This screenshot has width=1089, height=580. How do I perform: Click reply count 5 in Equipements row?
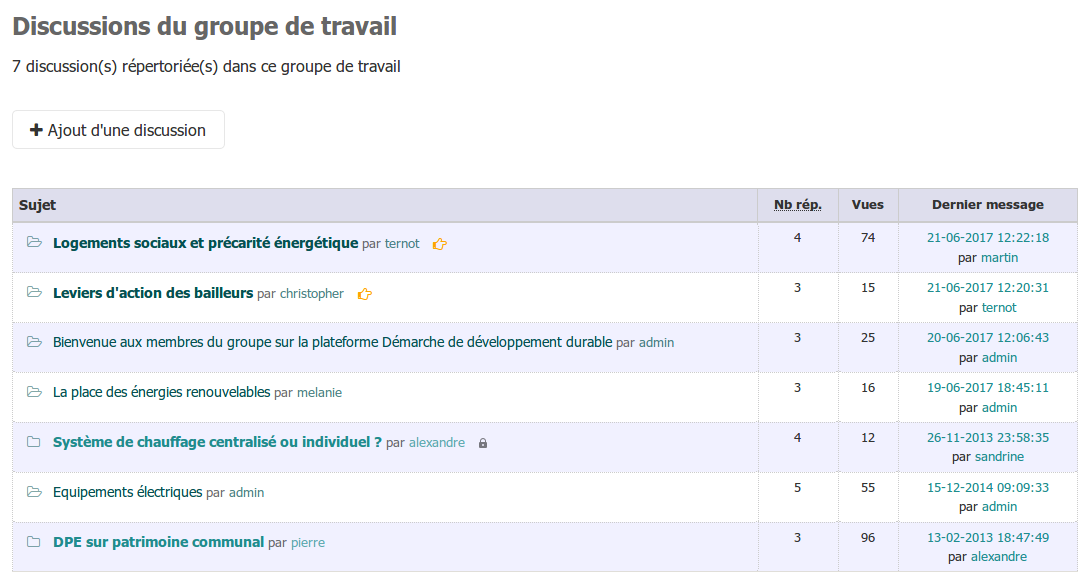click(797, 488)
